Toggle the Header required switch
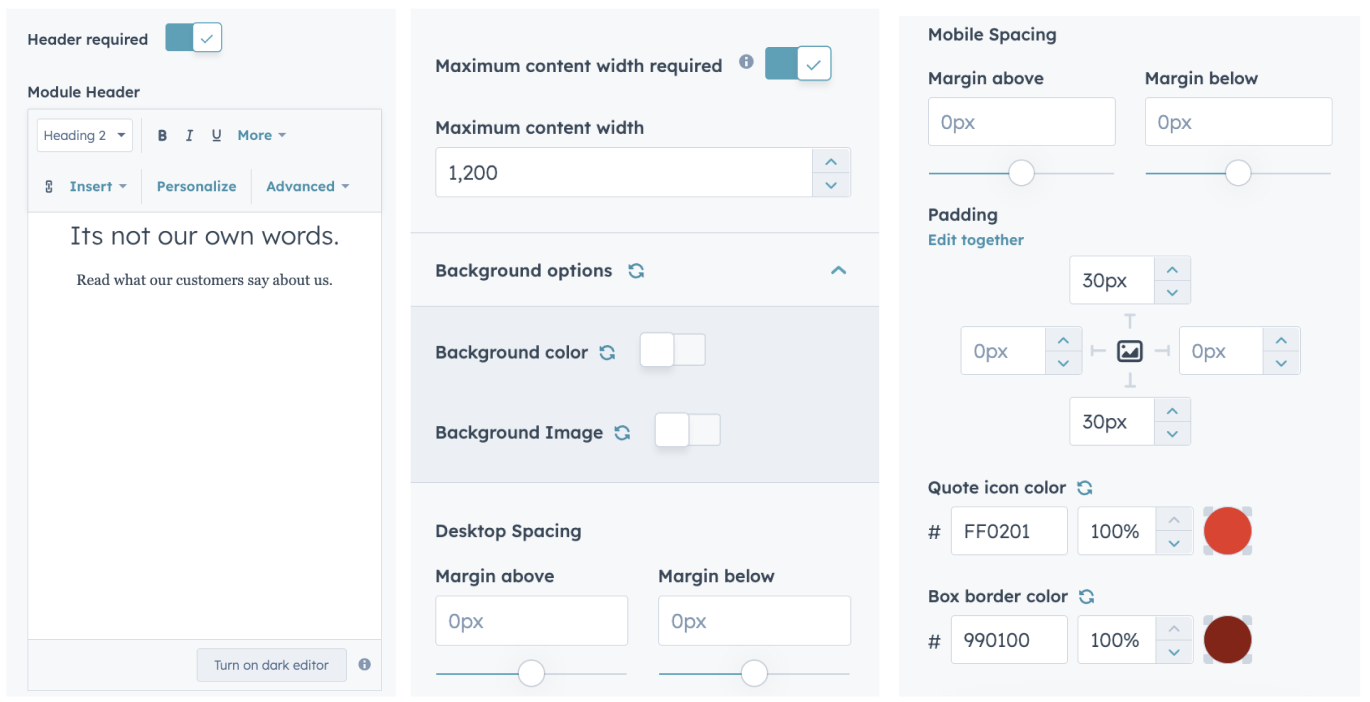Viewport: 1370px width, 702px height. pos(193,39)
